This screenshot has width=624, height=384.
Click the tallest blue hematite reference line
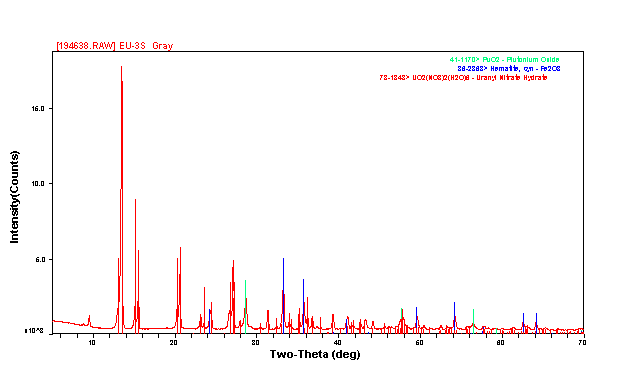tap(283, 296)
